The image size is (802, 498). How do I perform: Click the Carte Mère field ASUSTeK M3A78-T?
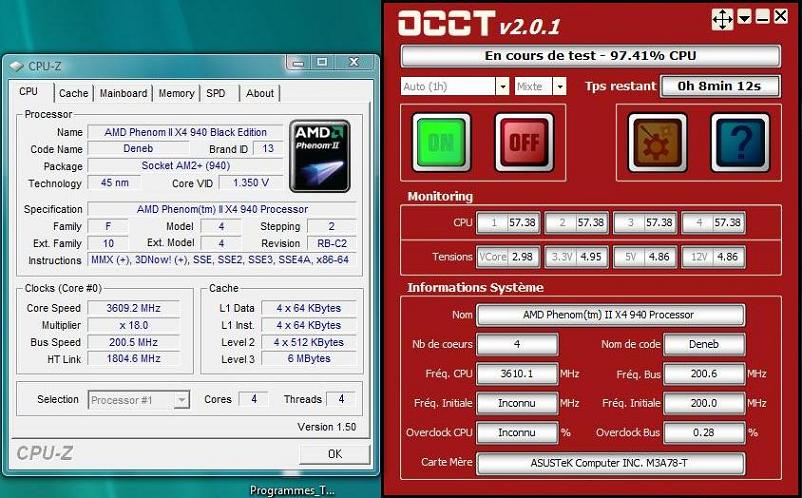tap(610, 463)
